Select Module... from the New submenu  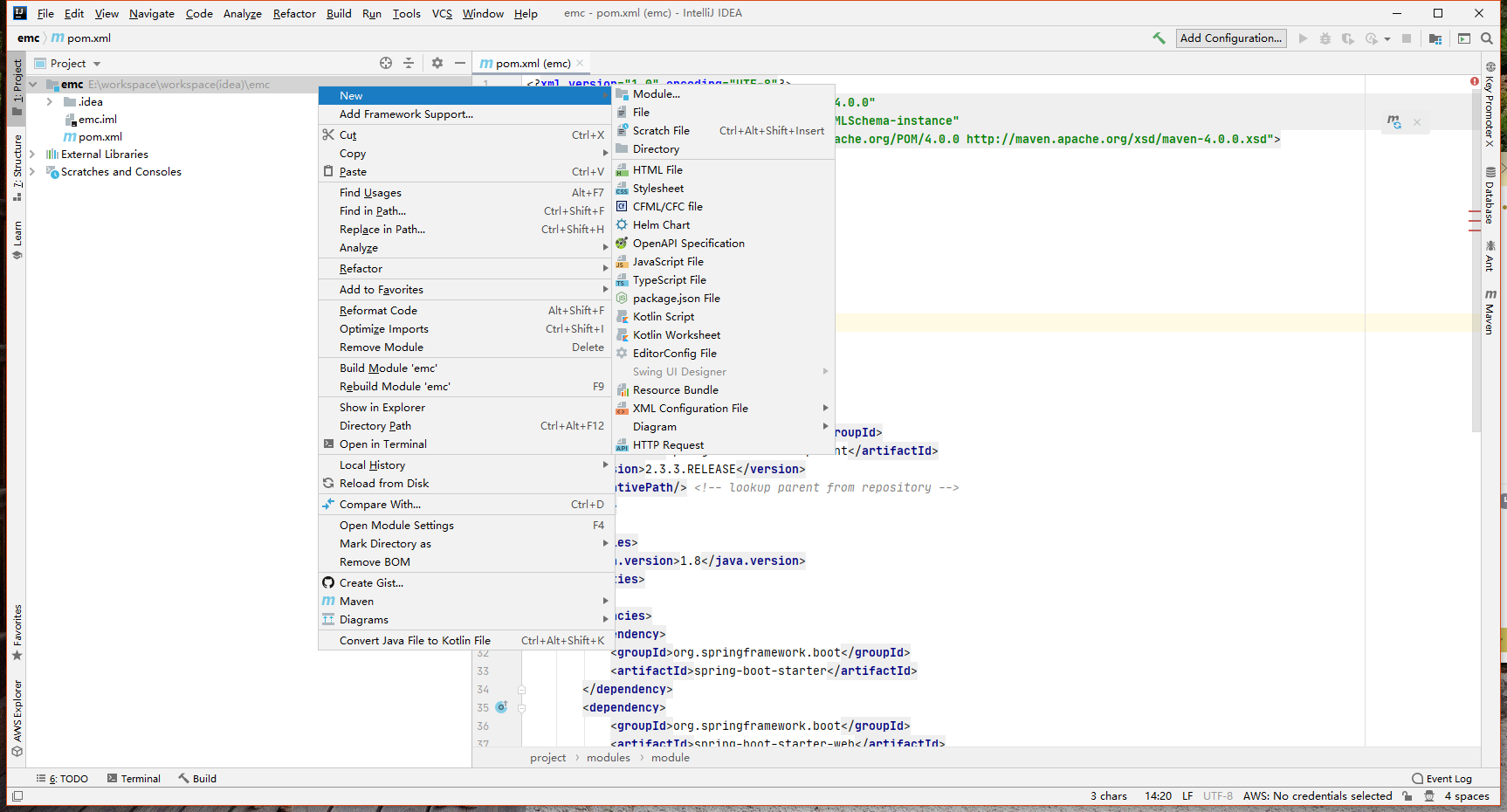pyautogui.click(x=656, y=94)
